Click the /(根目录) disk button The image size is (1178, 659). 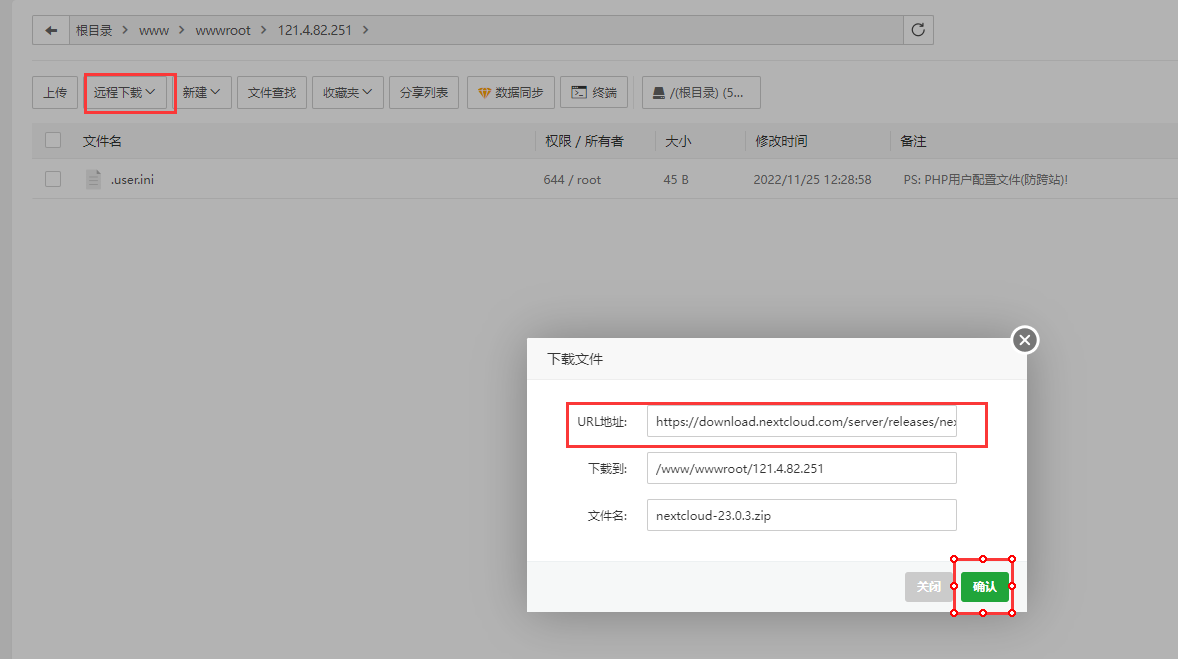pyautogui.click(x=701, y=92)
